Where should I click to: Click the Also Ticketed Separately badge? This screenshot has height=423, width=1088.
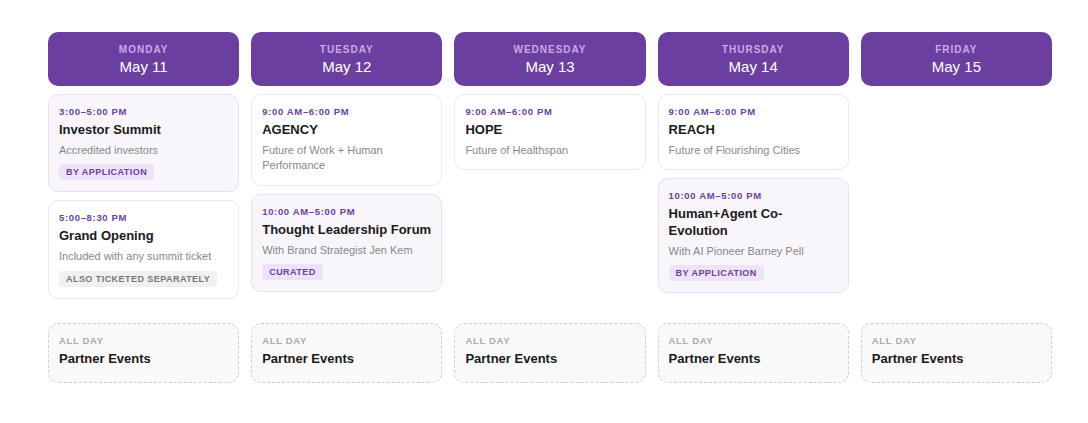pyautogui.click(x=138, y=279)
